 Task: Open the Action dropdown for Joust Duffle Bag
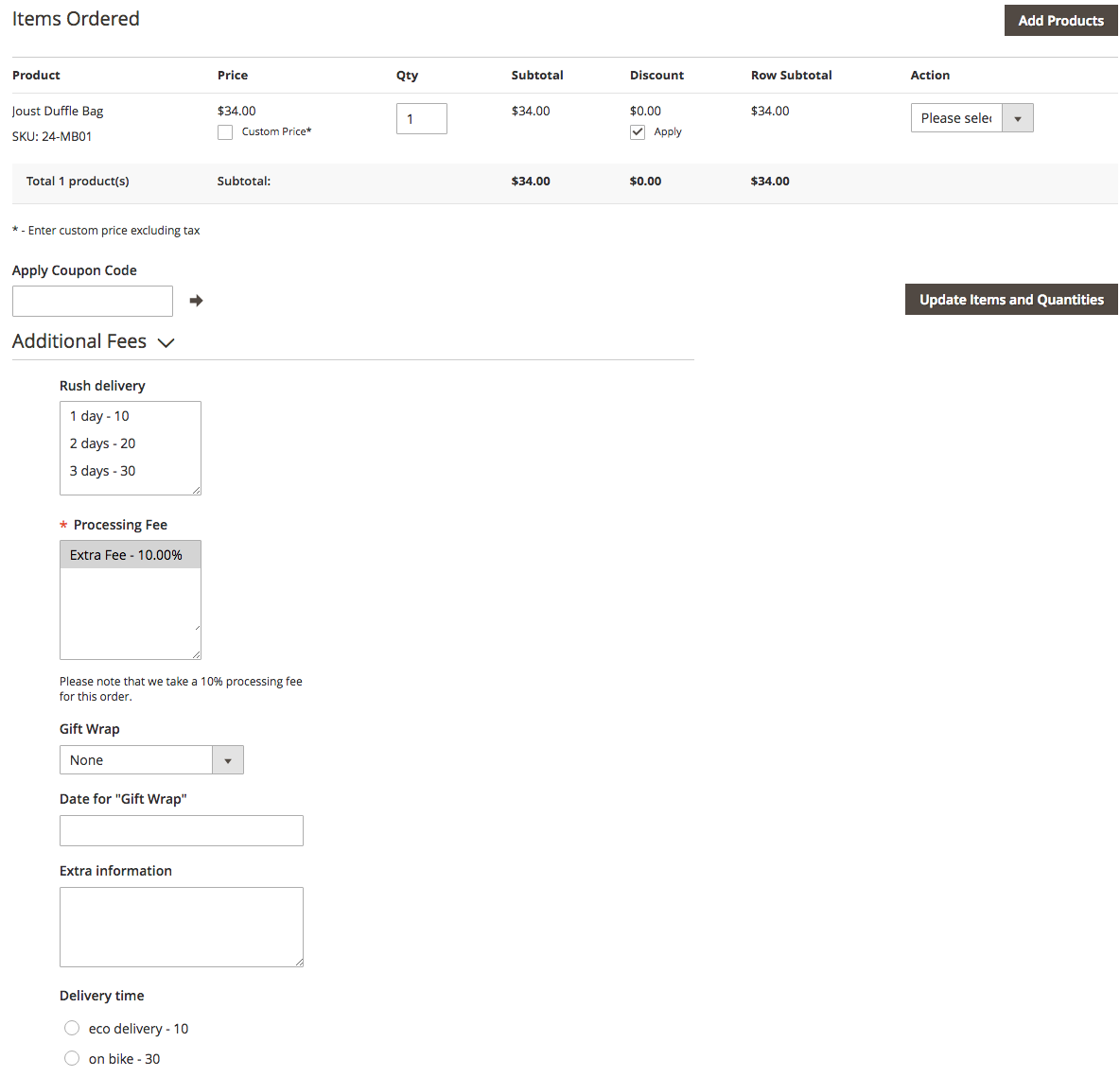pos(971,118)
